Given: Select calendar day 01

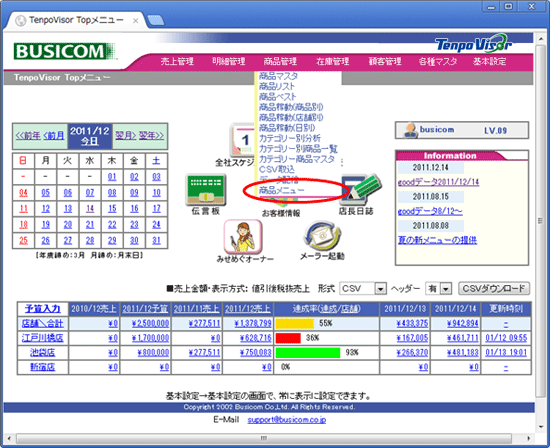Looking at the screenshot, I should [x=112, y=177].
